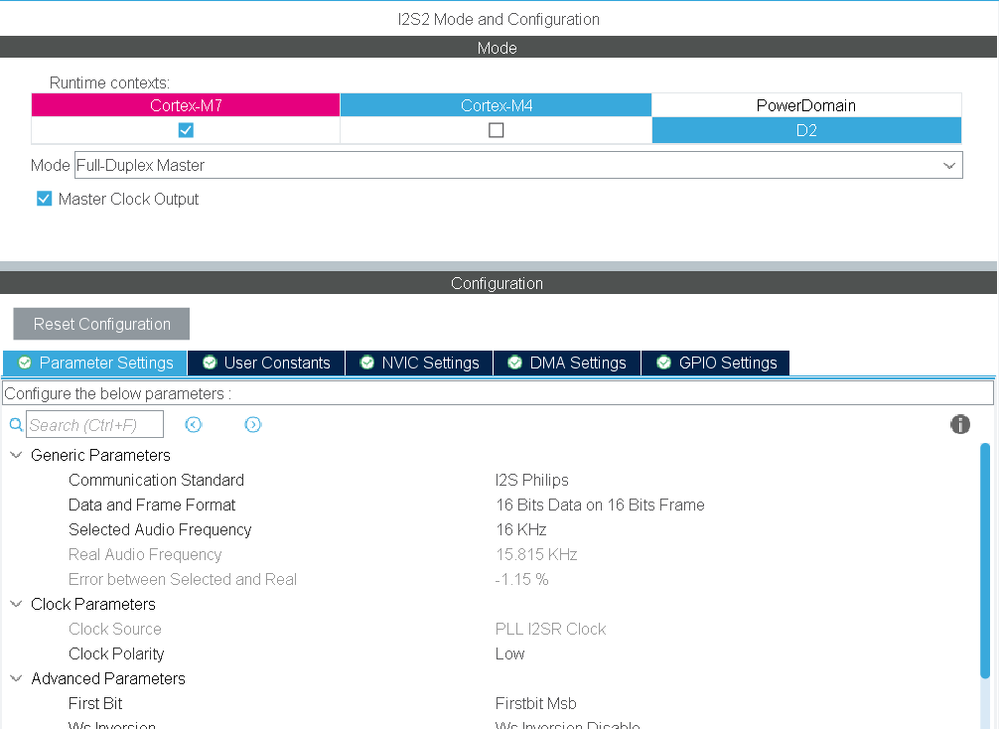Select the I2S Philips value
This screenshot has height=729, width=999.
531,480
